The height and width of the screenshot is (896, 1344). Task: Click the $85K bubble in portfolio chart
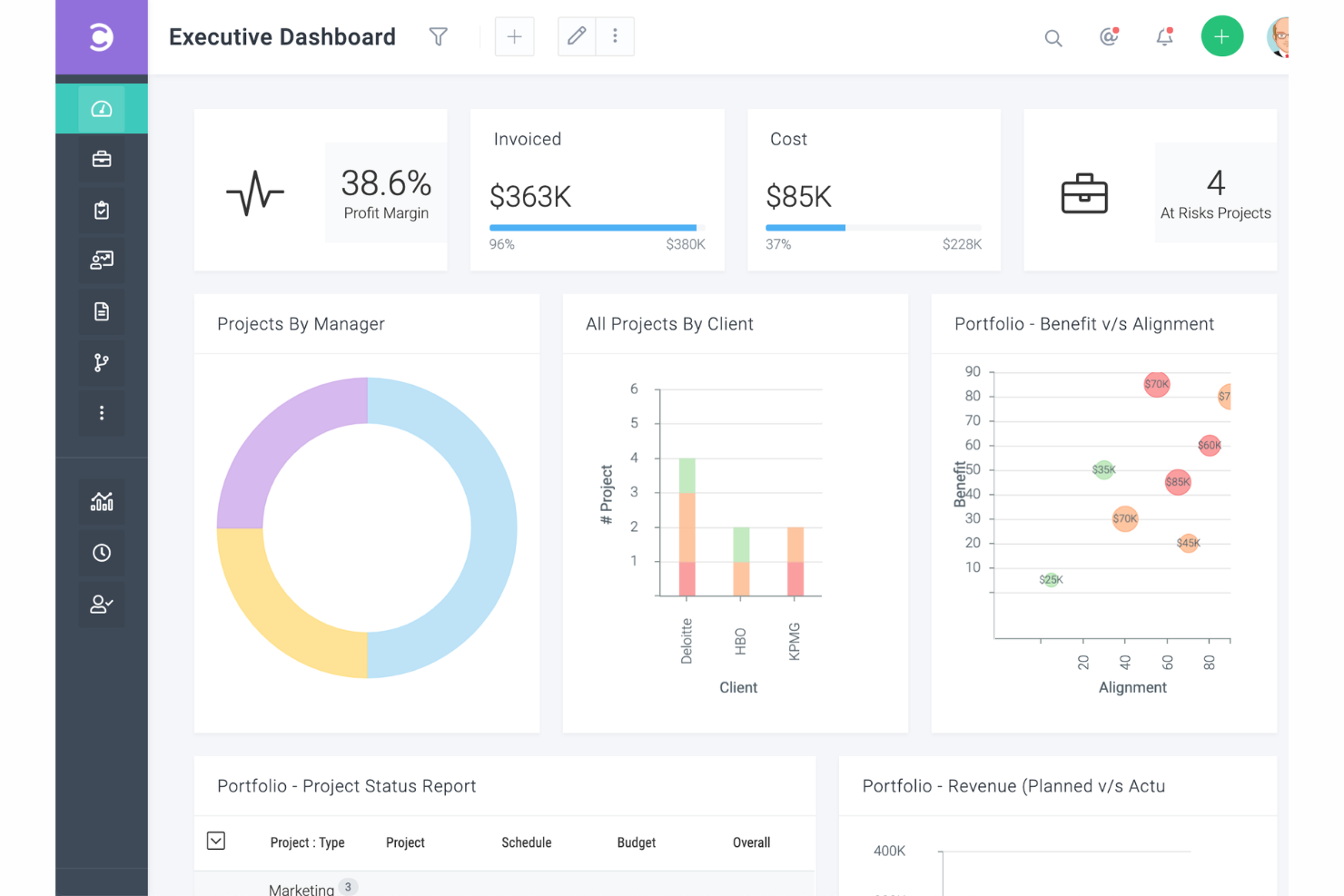point(1178,482)
